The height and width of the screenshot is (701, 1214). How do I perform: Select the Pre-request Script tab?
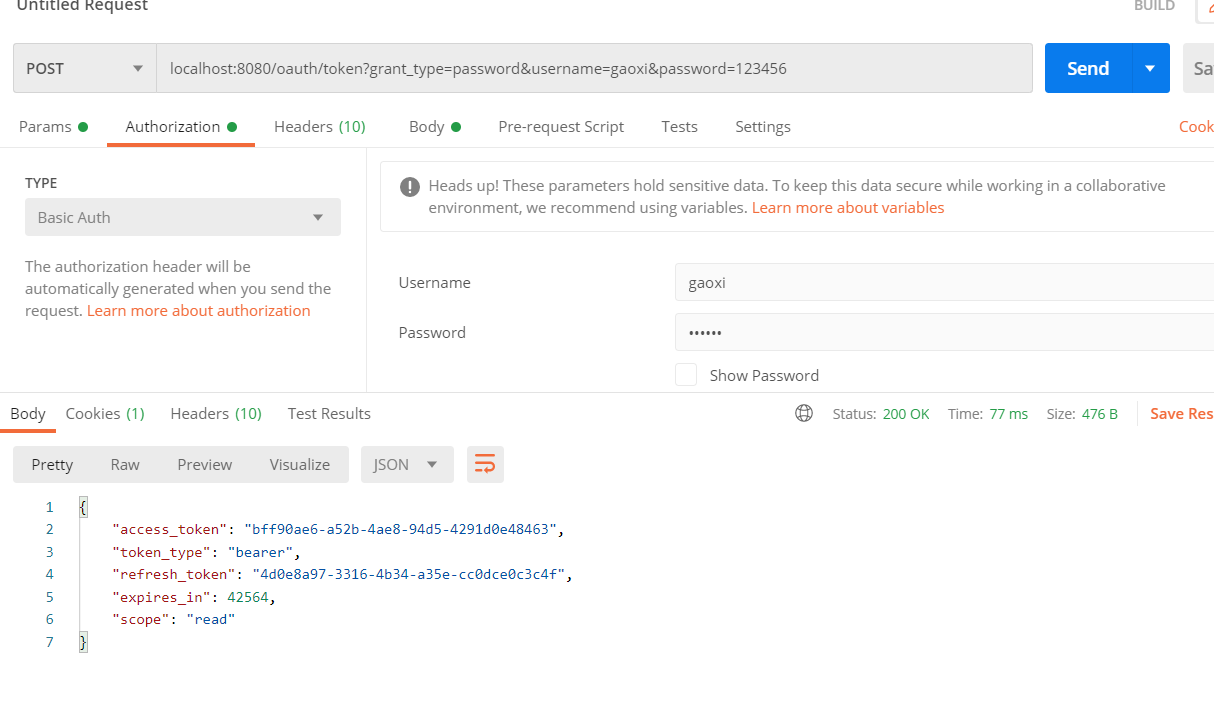coord(561,127)
